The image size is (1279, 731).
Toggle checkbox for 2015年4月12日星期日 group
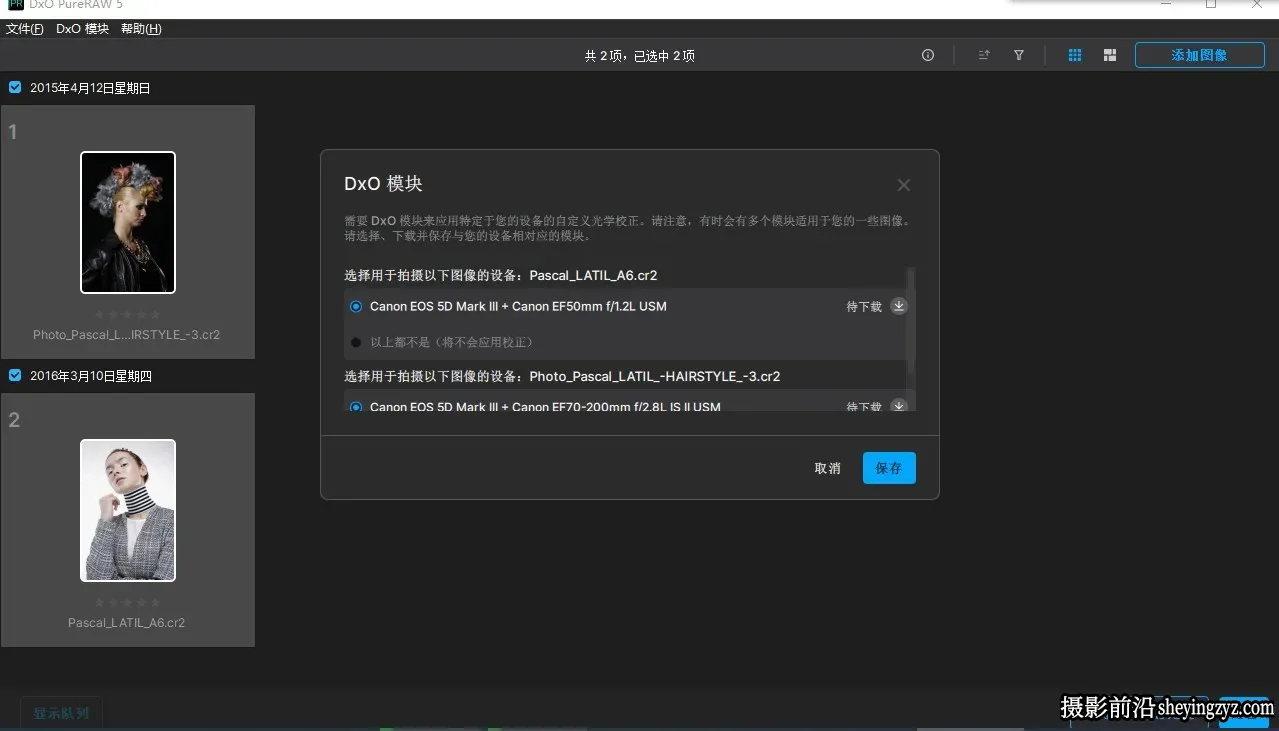point(15,88)
